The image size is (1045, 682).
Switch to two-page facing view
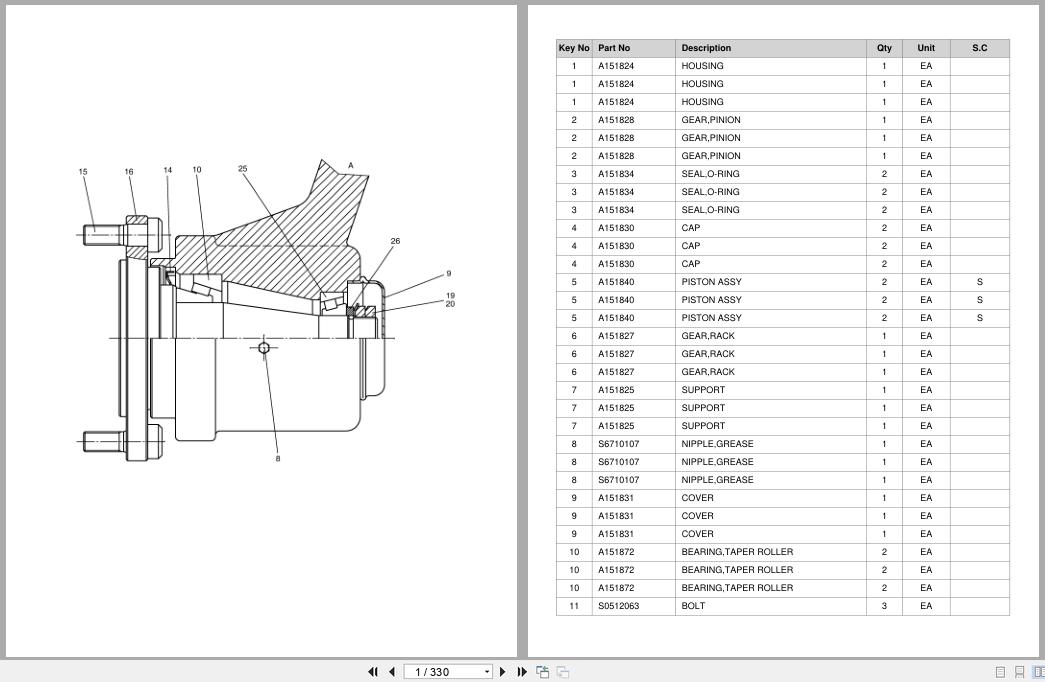point(1038,672)
